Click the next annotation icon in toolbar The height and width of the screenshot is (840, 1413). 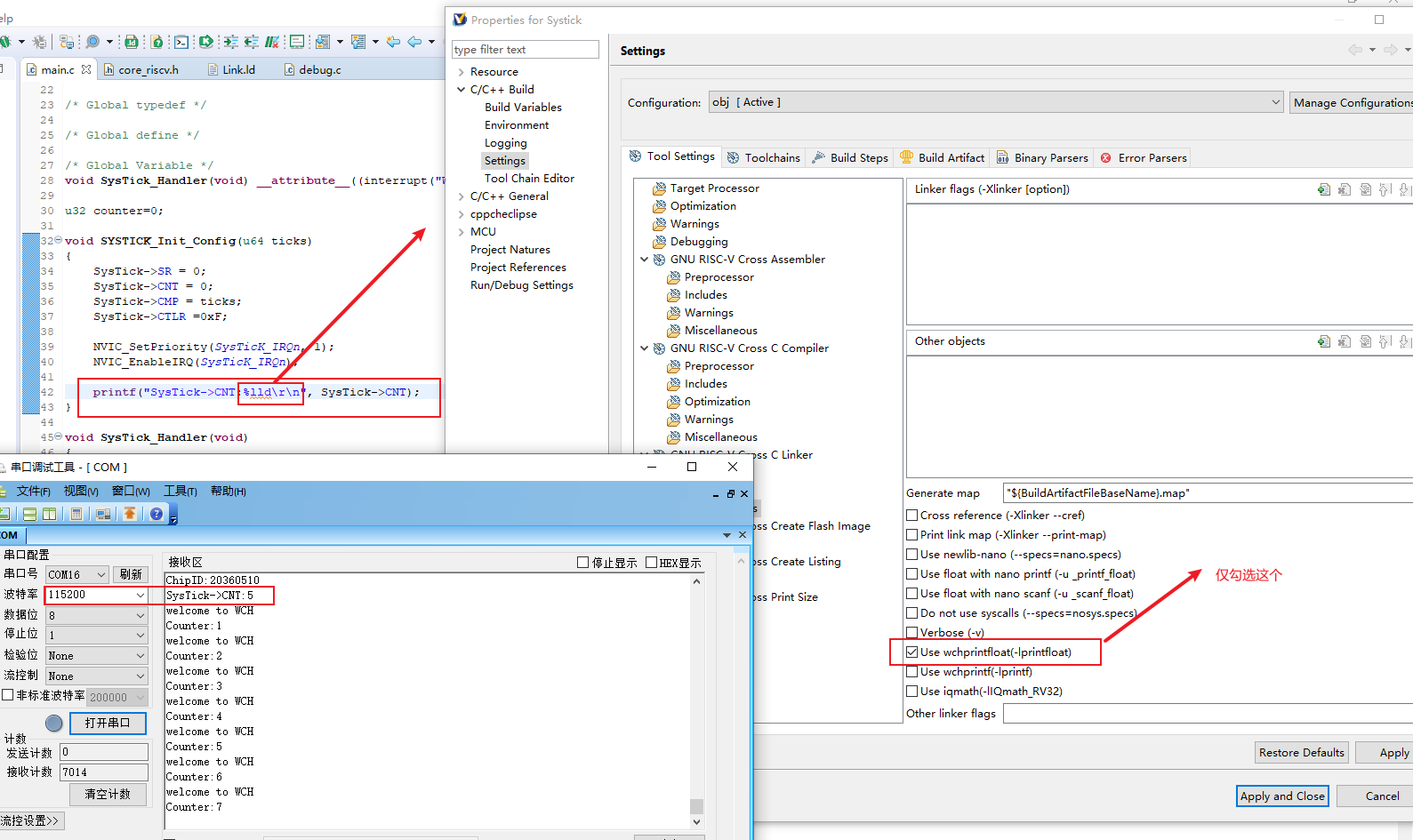[x=323, y=42]
